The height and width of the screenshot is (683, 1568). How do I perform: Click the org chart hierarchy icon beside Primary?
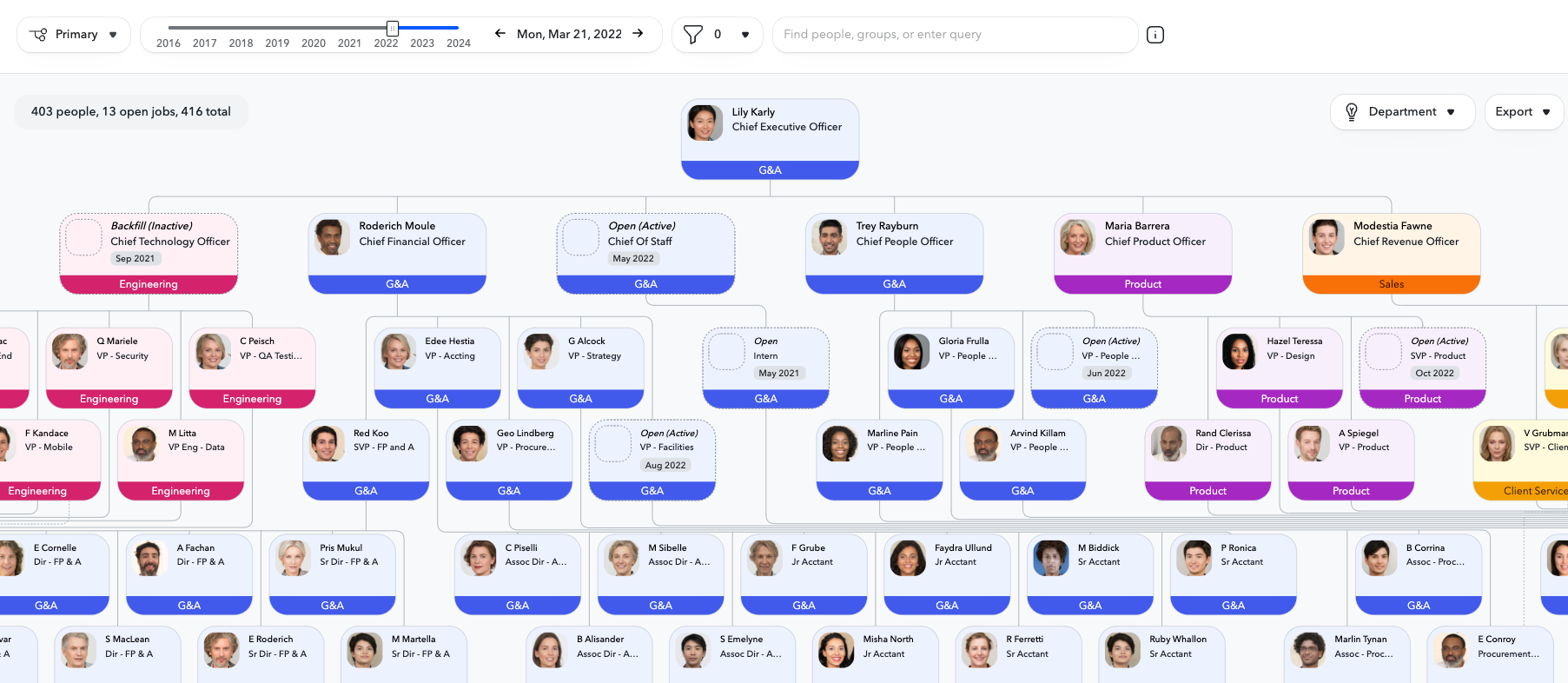pos(38,35)
